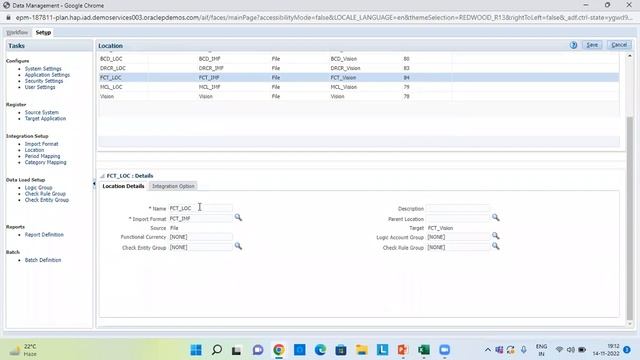Select the MCL_LOC row
The height and width of the screenshot is (360, 640).
tap(359, 87)
